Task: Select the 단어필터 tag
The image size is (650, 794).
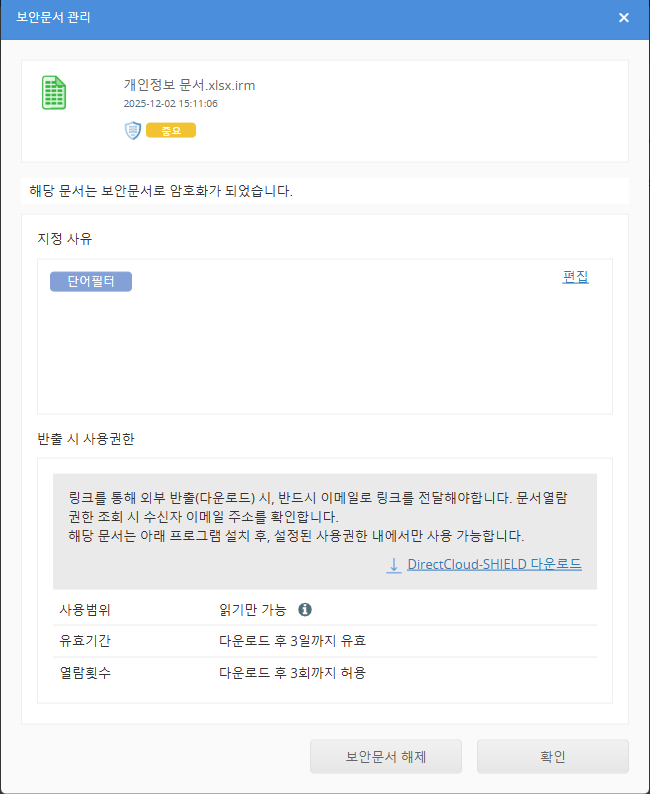Action: (91, 282)
